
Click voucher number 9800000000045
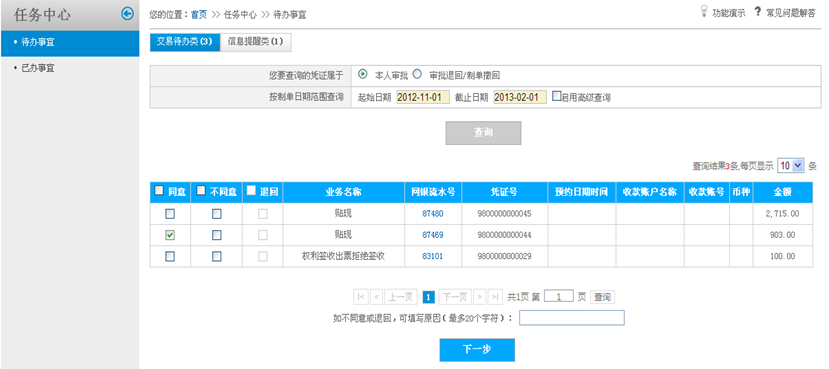pos(504,214)
